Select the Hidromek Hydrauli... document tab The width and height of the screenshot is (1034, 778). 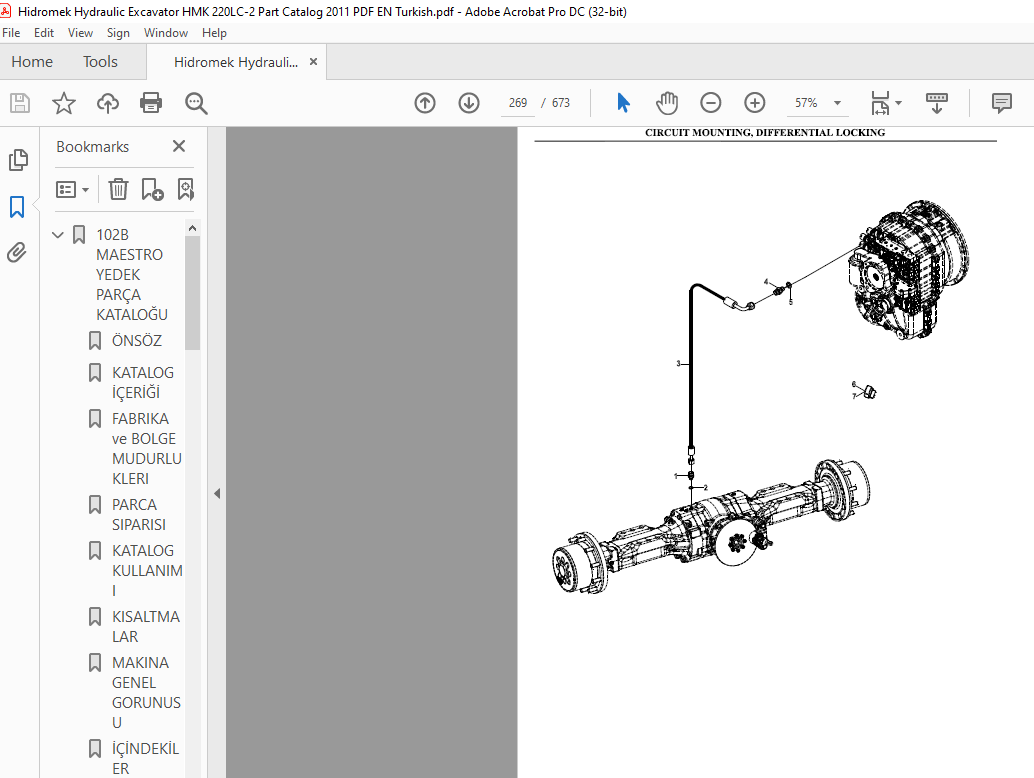tap(235, 62)
